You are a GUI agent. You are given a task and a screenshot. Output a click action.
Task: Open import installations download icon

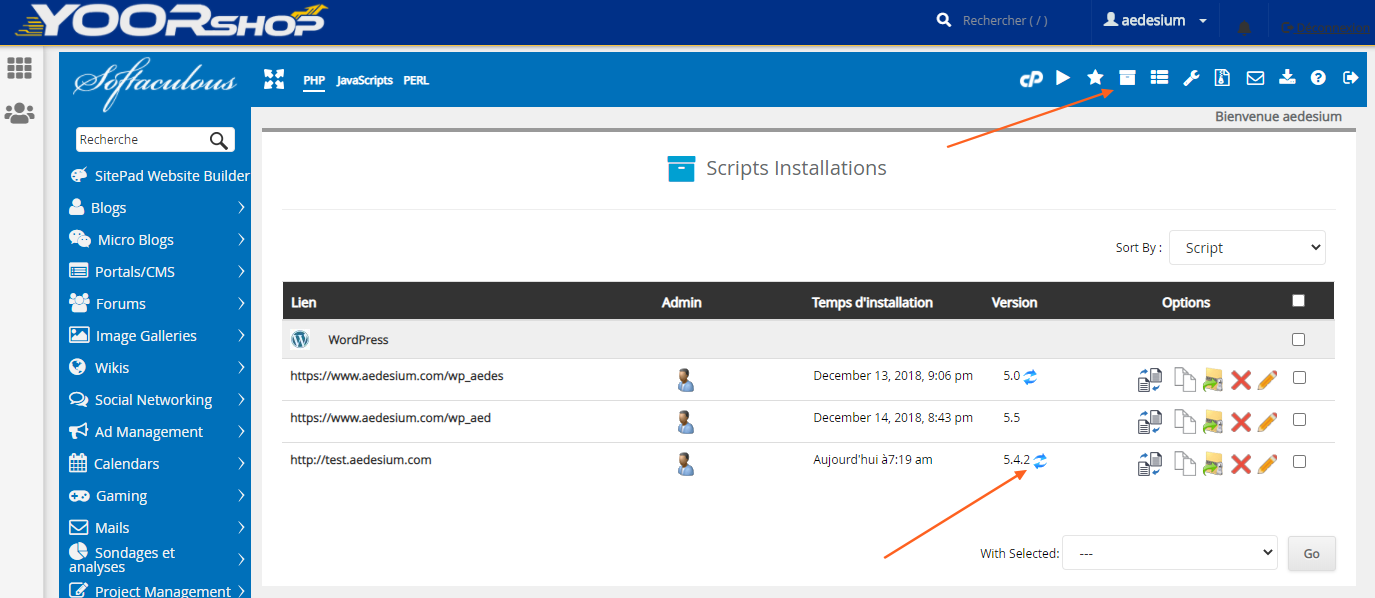click(x=1287, y=78)
